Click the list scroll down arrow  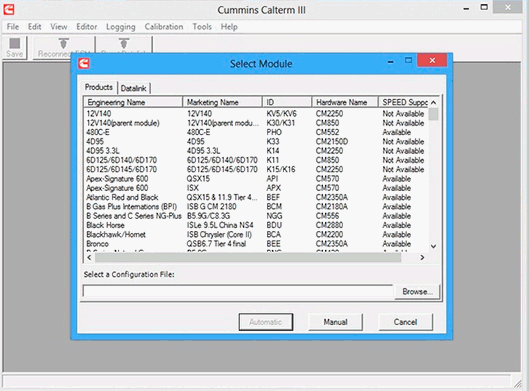coord(434,247)
